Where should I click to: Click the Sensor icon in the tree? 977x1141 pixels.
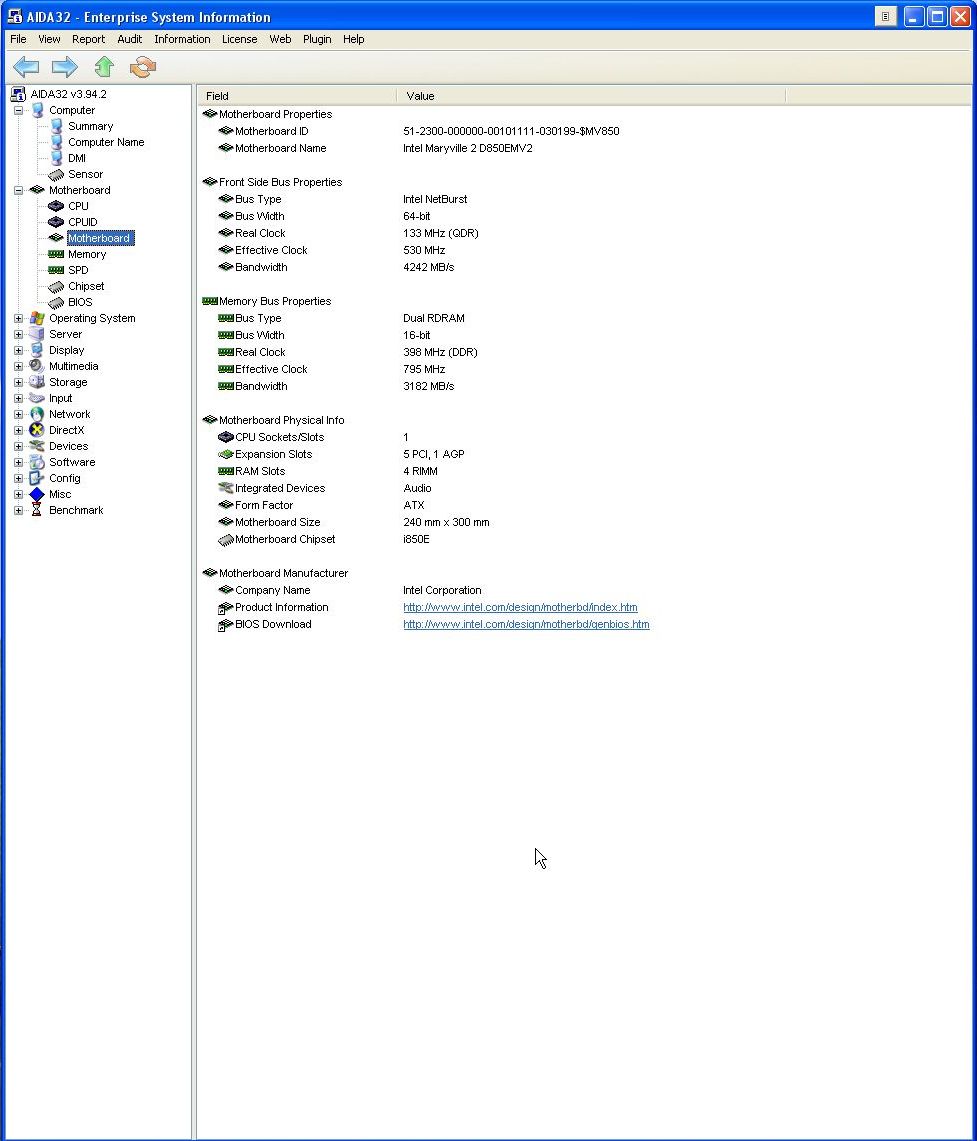[x=56, y=175]
